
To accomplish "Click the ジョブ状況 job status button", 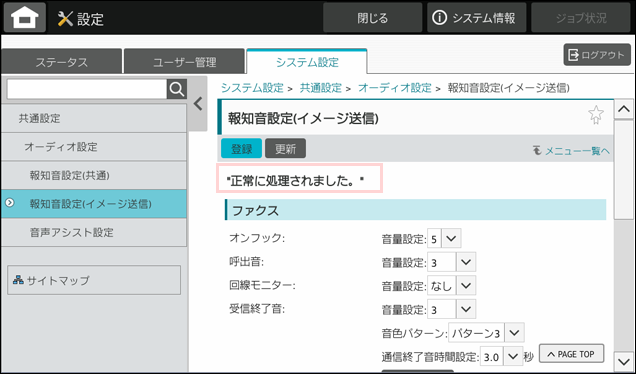I will [x=581, y=18].
